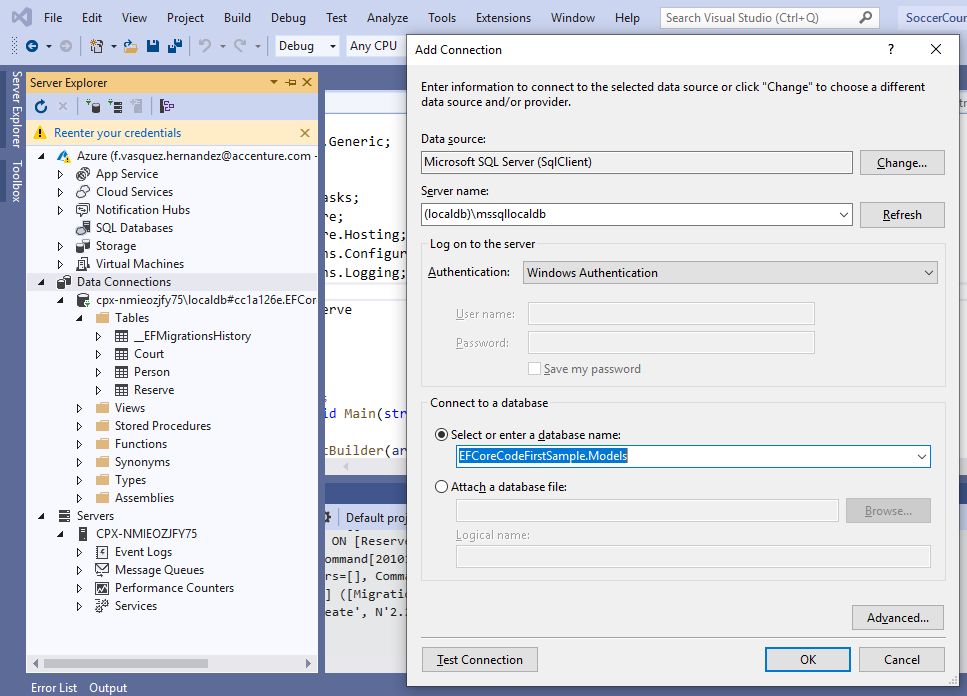Click the Advanced... button
The width and height of the screenshot is (967, 696).
pyautogui.click(x=897, y=618)
